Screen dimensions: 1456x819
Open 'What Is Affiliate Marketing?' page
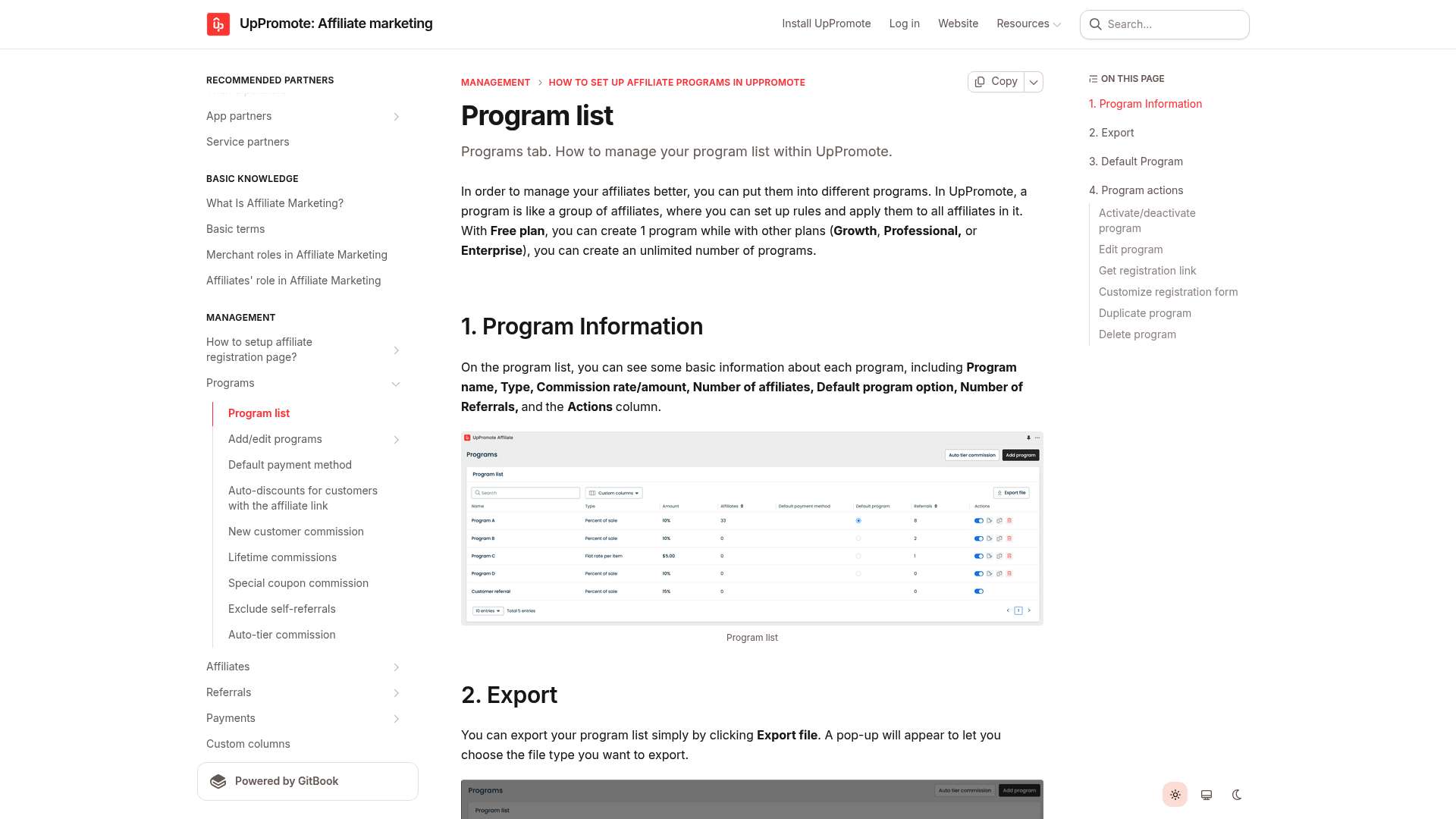275,203
